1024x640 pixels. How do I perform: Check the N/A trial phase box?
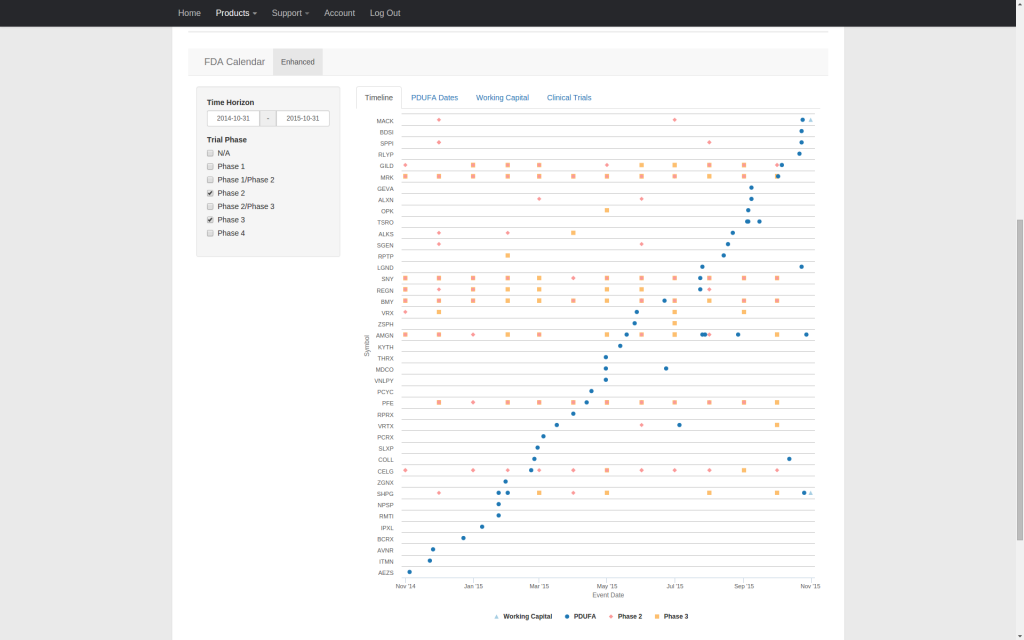click(210, 153)
